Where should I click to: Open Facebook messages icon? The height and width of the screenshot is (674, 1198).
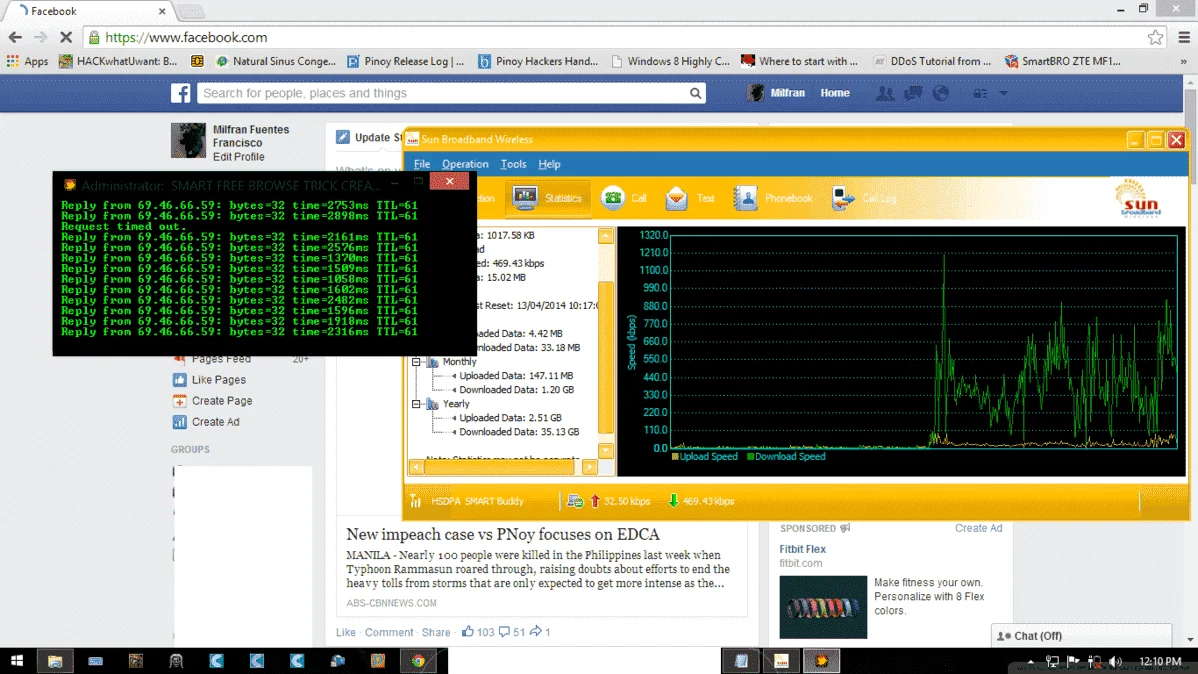coord(913,93)
